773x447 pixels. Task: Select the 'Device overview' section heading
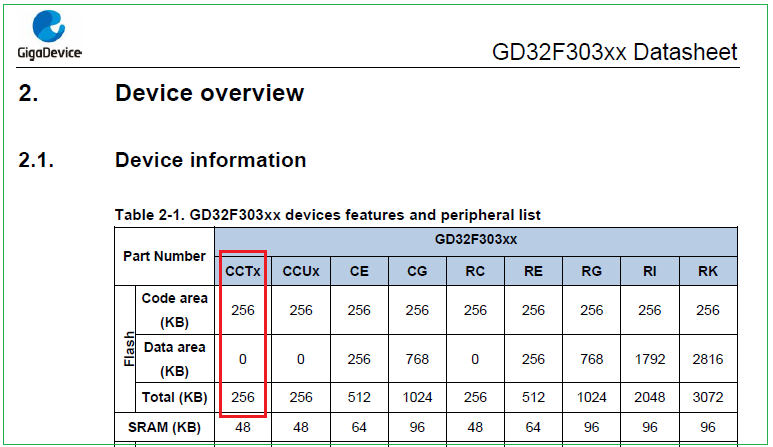pos(210,93)
